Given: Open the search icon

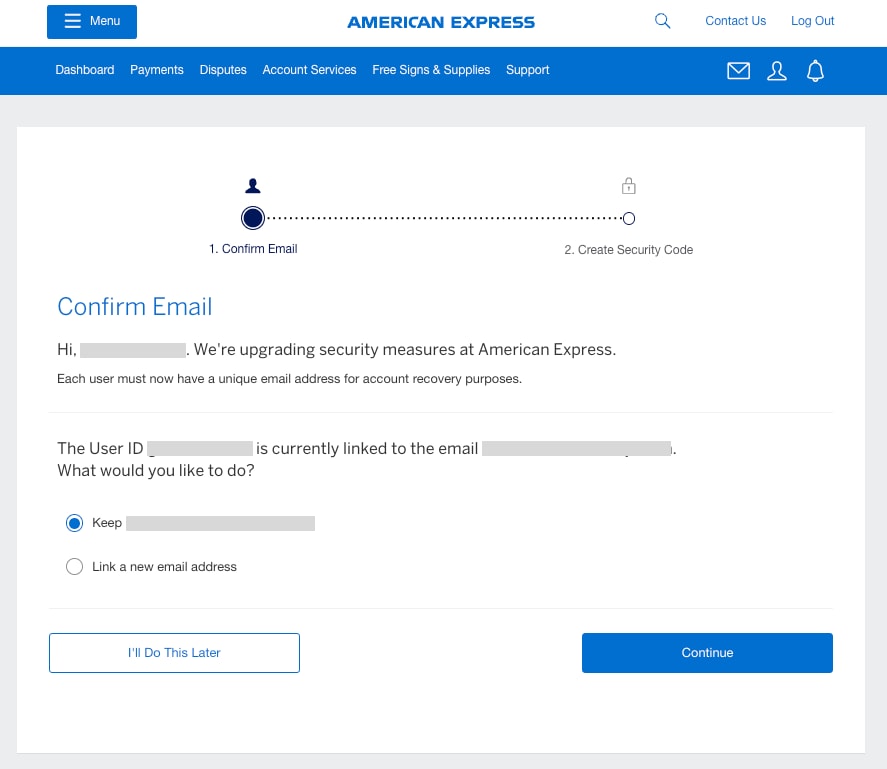Looking at the screenshot, I should coord(661,20).
